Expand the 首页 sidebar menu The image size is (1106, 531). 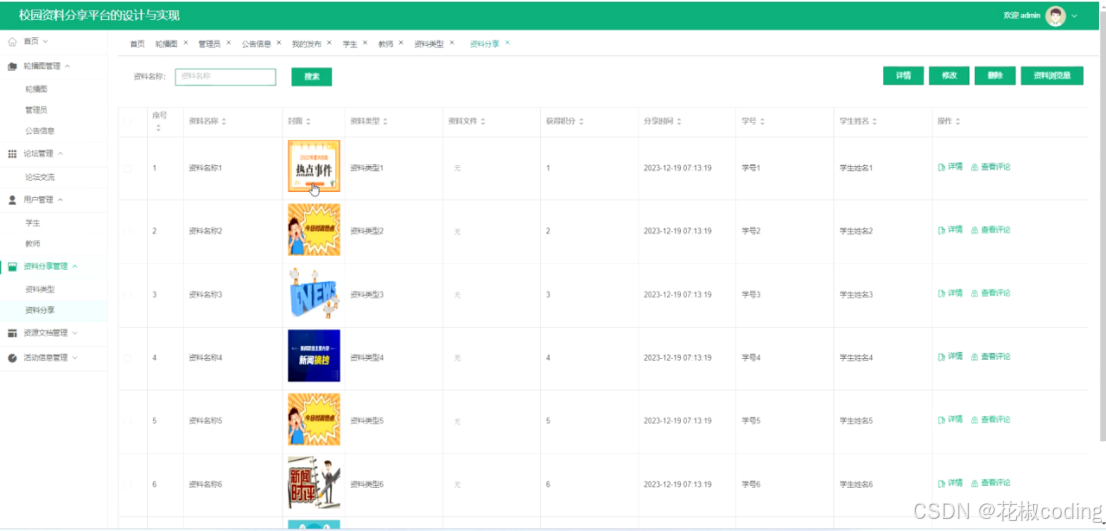[54, 42]
